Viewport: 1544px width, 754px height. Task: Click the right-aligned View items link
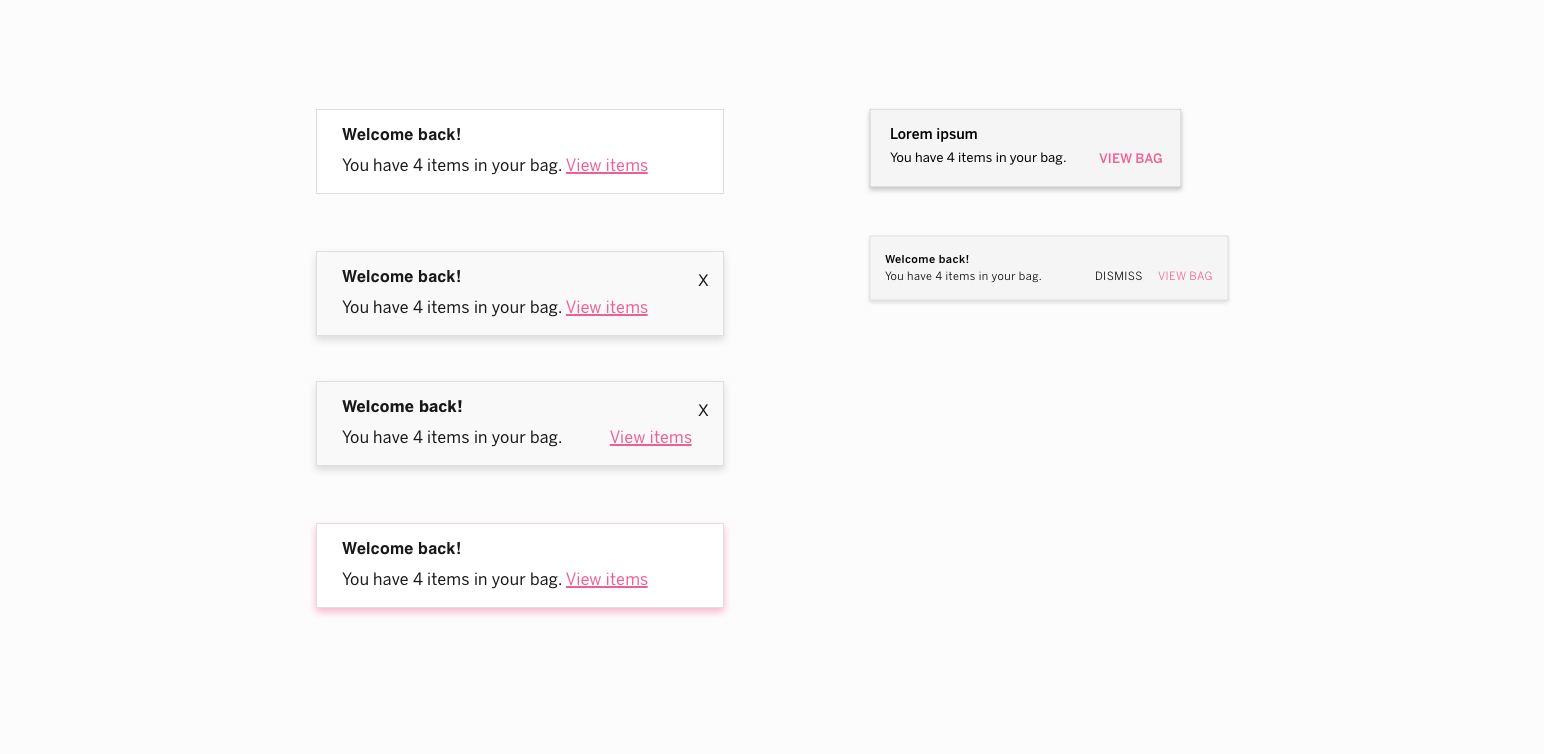tap(651, 437)
